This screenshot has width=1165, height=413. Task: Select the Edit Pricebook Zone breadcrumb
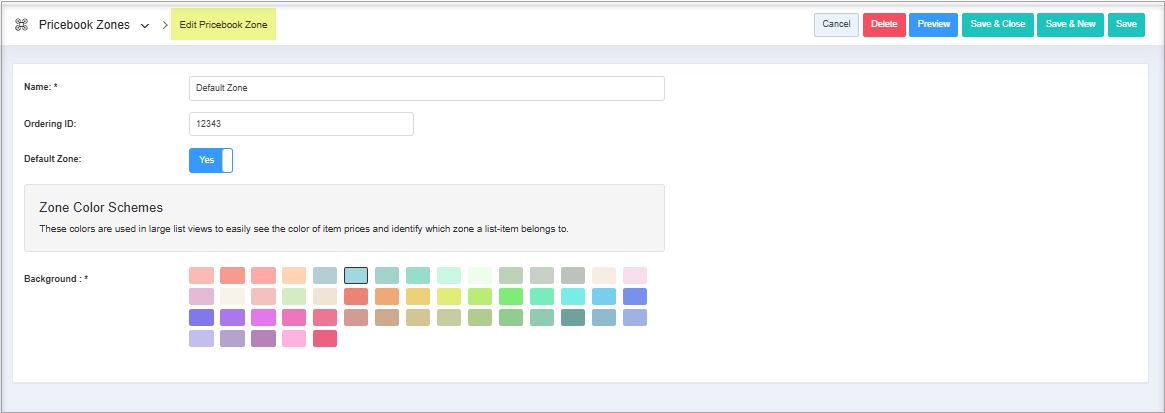[x=223, y=25]
